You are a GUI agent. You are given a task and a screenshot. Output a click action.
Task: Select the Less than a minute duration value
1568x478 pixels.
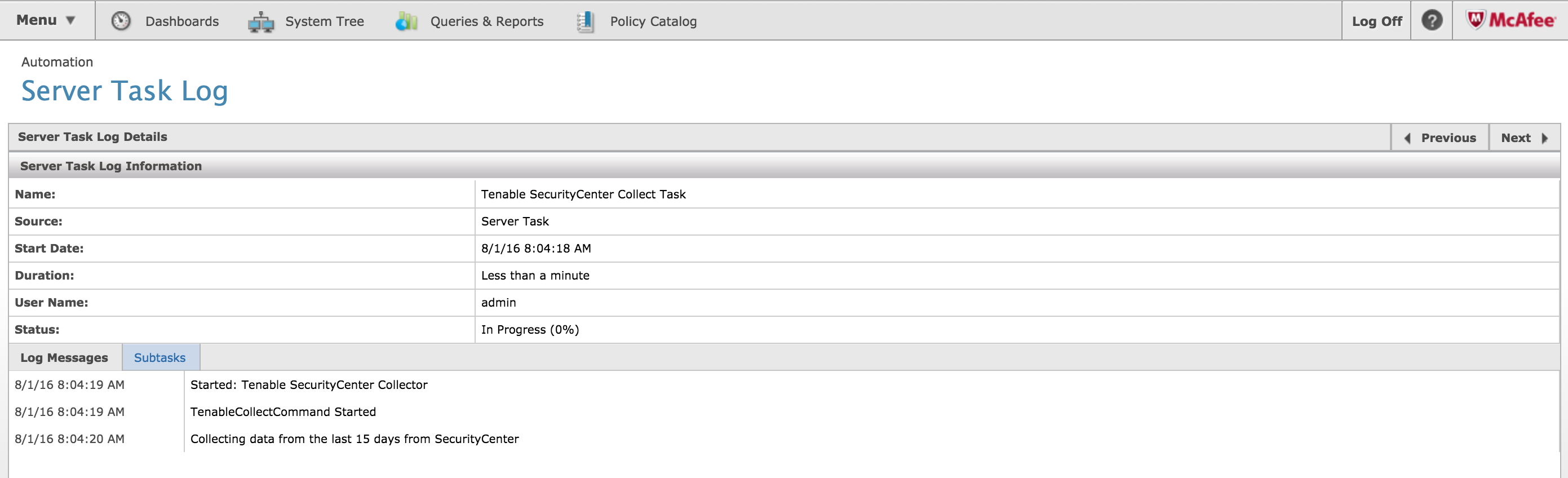tap(535, 275)
